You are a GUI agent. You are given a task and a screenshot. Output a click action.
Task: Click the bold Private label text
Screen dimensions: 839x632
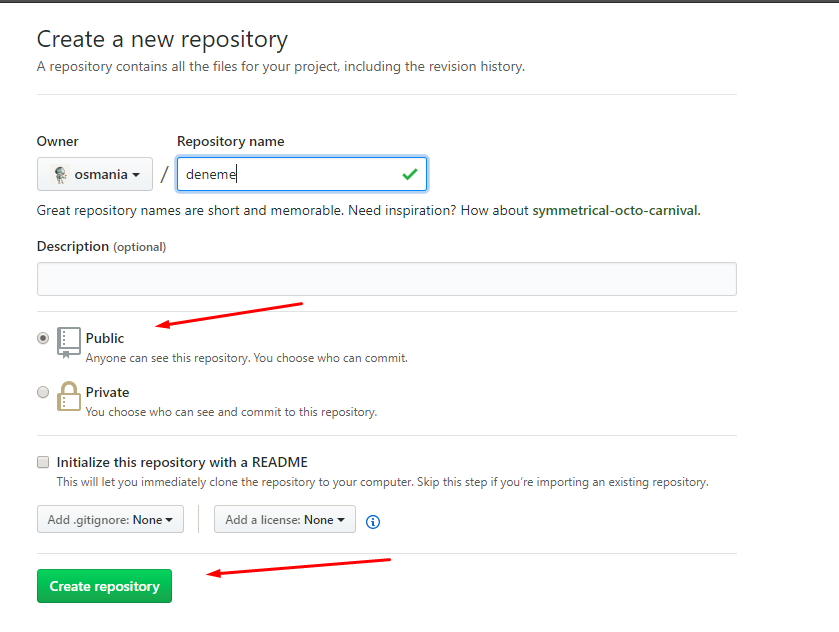107,392
